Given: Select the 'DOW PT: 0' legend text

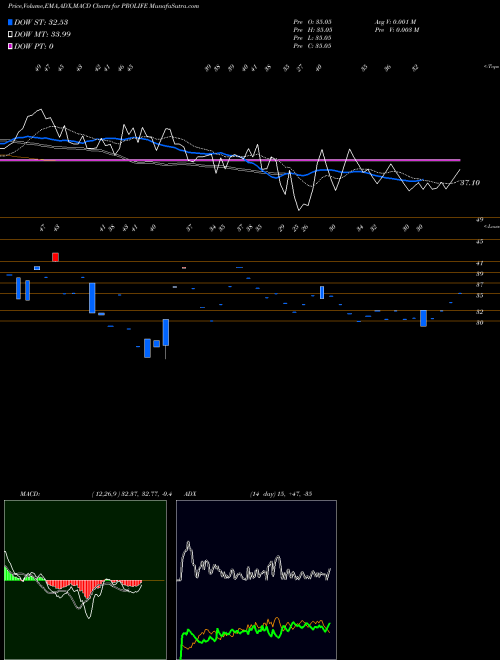Looking at the screenshot, I should click(x=34, y=46).
